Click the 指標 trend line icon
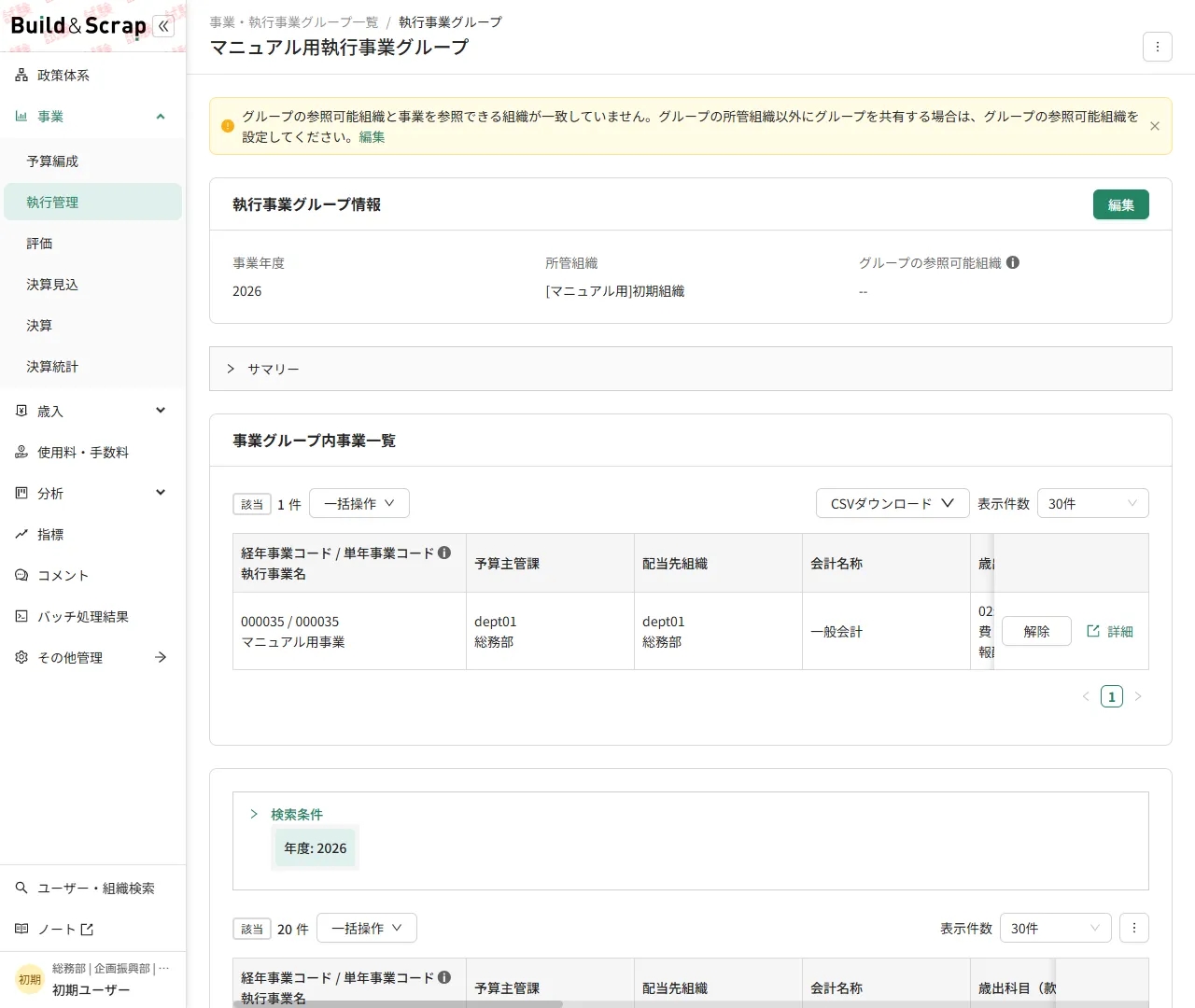The width and height of the screenshot is (1195, 1008). click(x=21, y=534)
